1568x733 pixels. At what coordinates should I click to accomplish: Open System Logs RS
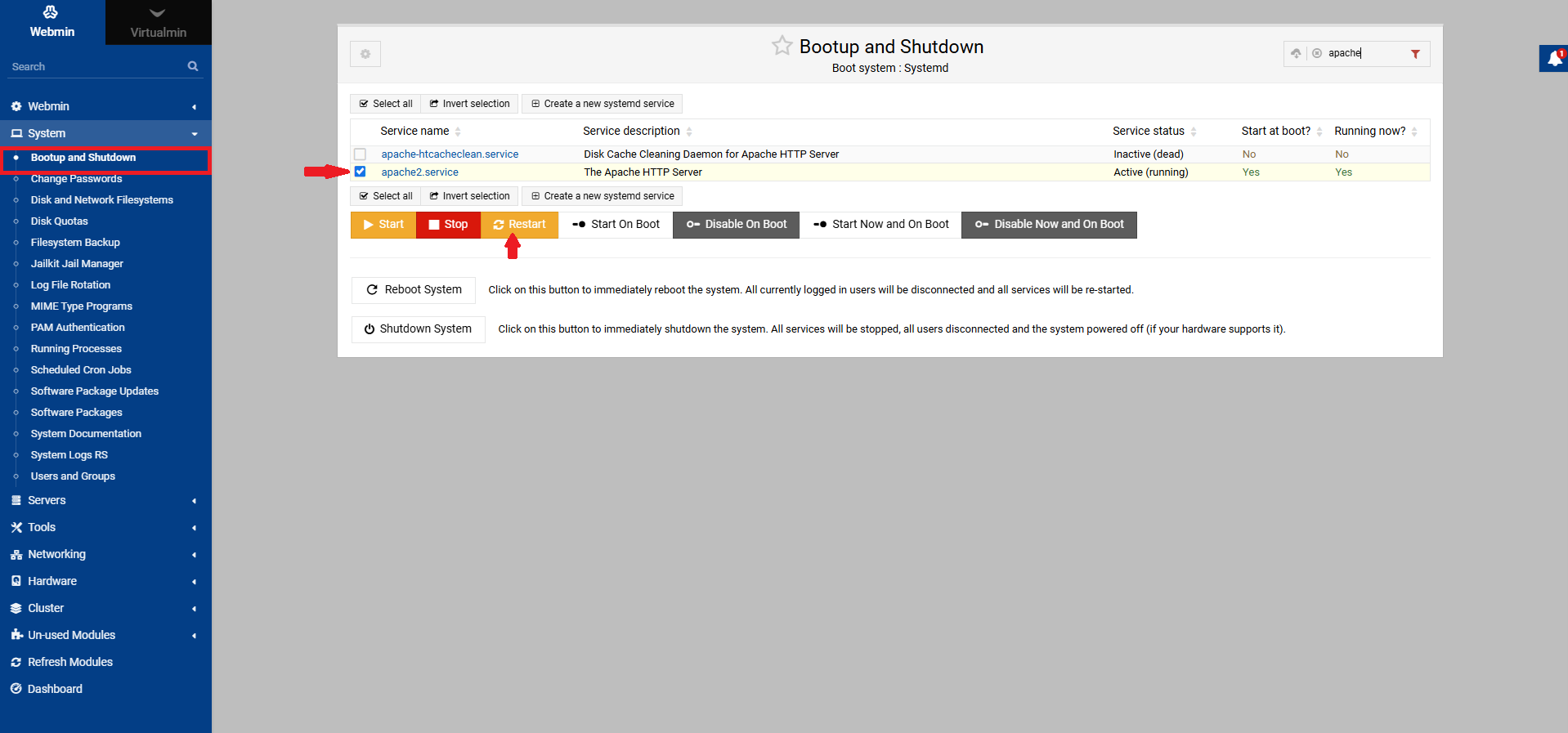(69, 455)
